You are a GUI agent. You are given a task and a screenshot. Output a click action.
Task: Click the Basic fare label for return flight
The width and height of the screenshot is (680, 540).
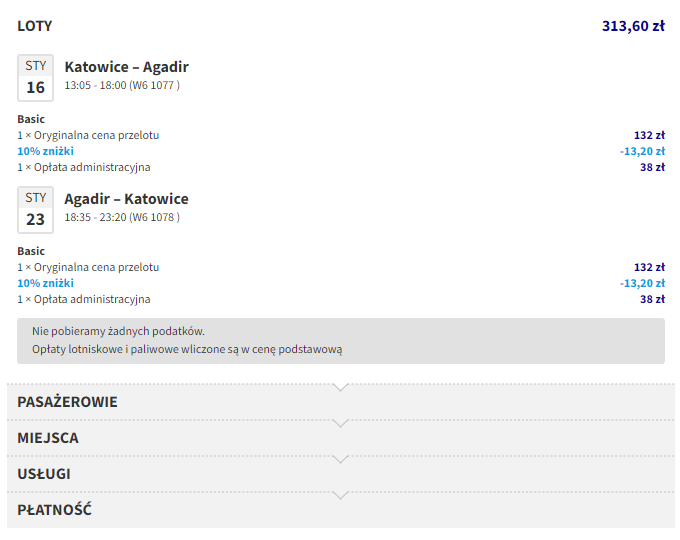[31, 251]
